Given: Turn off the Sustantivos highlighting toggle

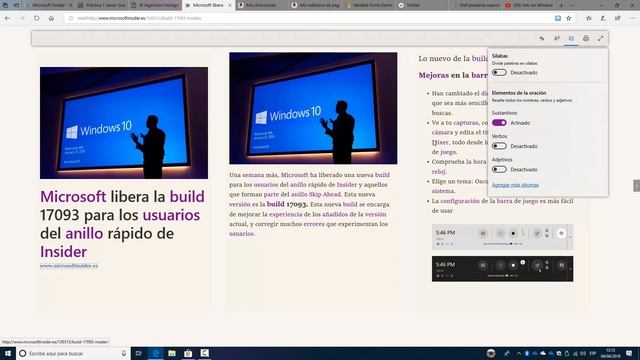Looking at the screenshot, I should (x=499, y=123).
